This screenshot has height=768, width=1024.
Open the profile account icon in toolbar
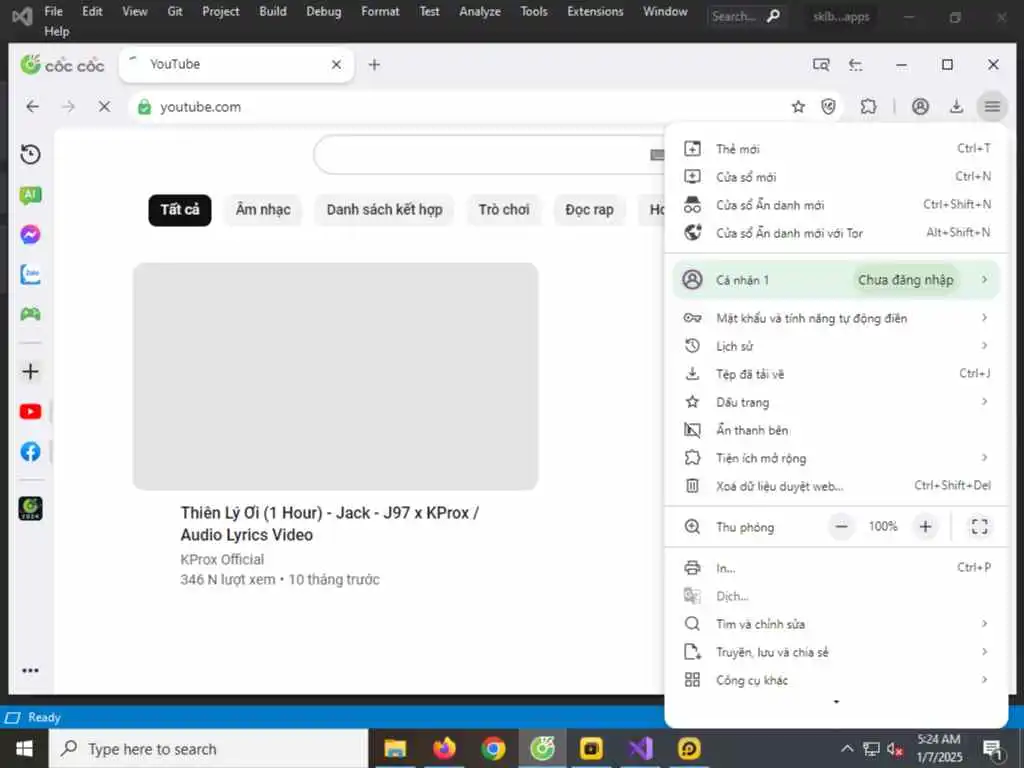click(920, 106)
